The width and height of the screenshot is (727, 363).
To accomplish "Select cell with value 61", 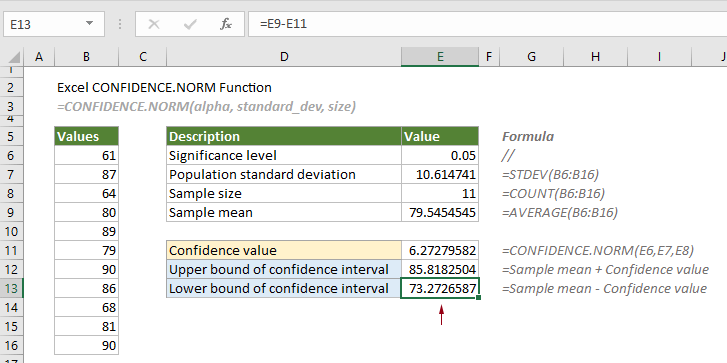I will click(86, 155).
